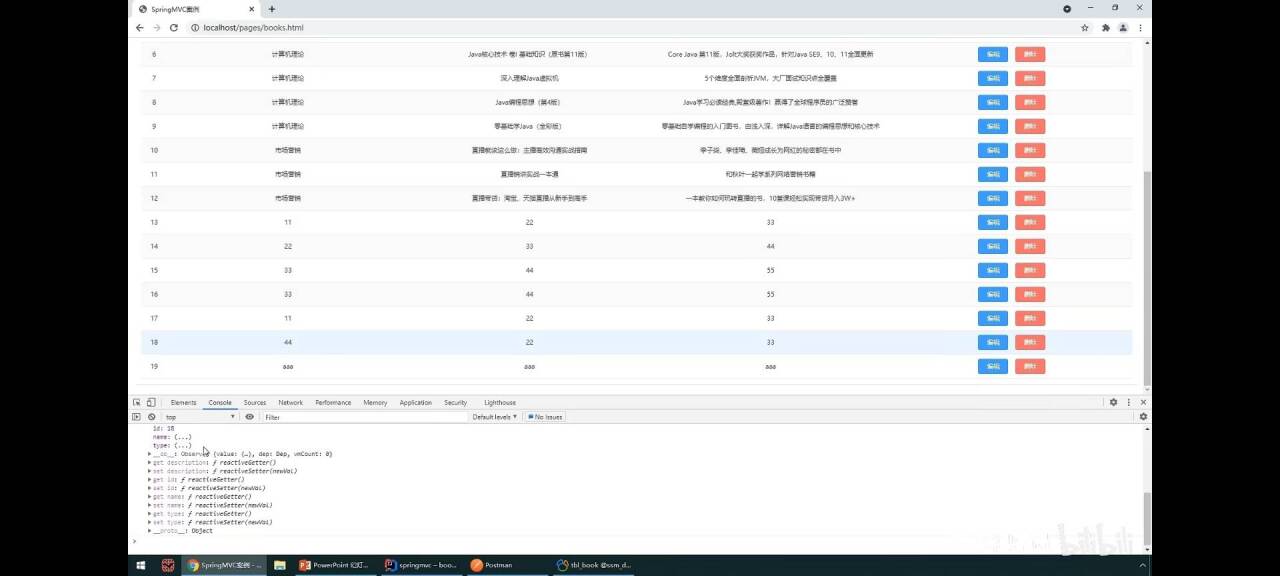Open the Sources tab
1280x576 pixels.
point(255,402)
